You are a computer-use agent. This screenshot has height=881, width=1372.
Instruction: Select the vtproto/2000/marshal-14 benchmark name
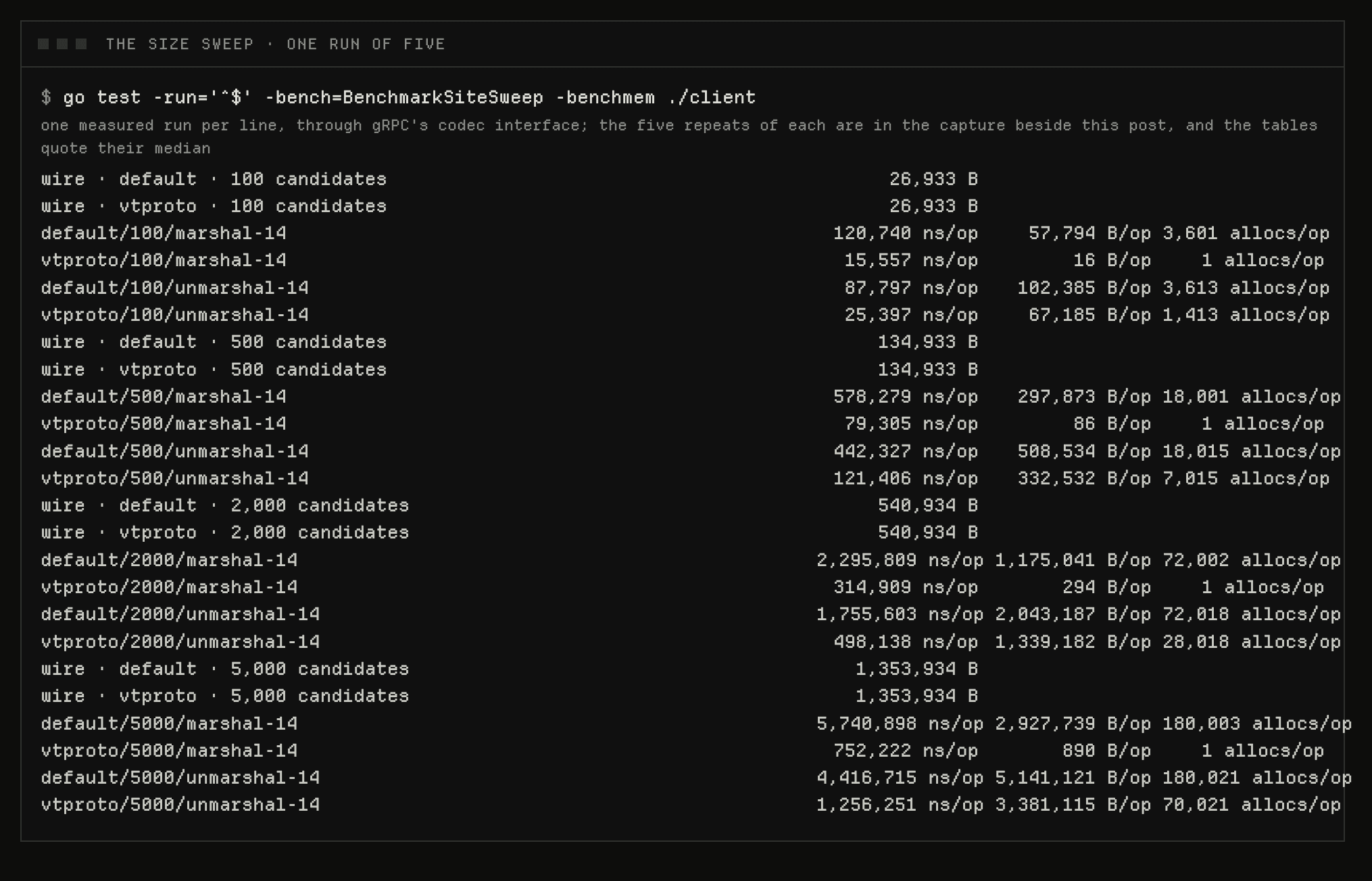click(169, 587)
